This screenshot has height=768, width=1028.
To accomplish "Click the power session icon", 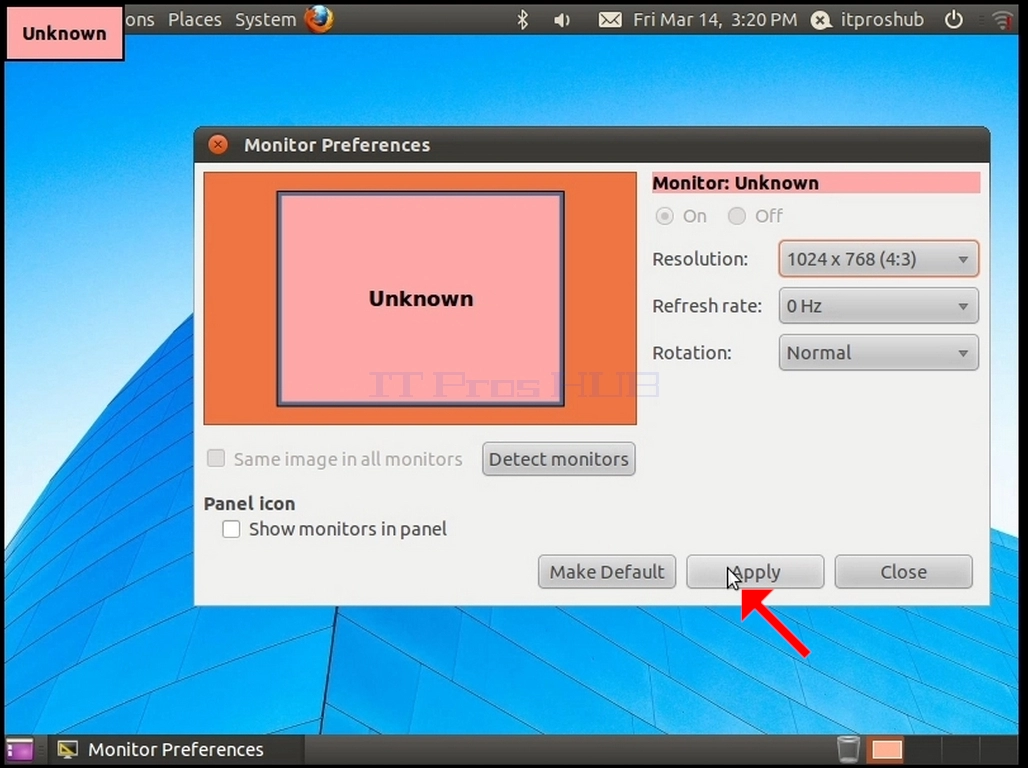I will 954,20.
